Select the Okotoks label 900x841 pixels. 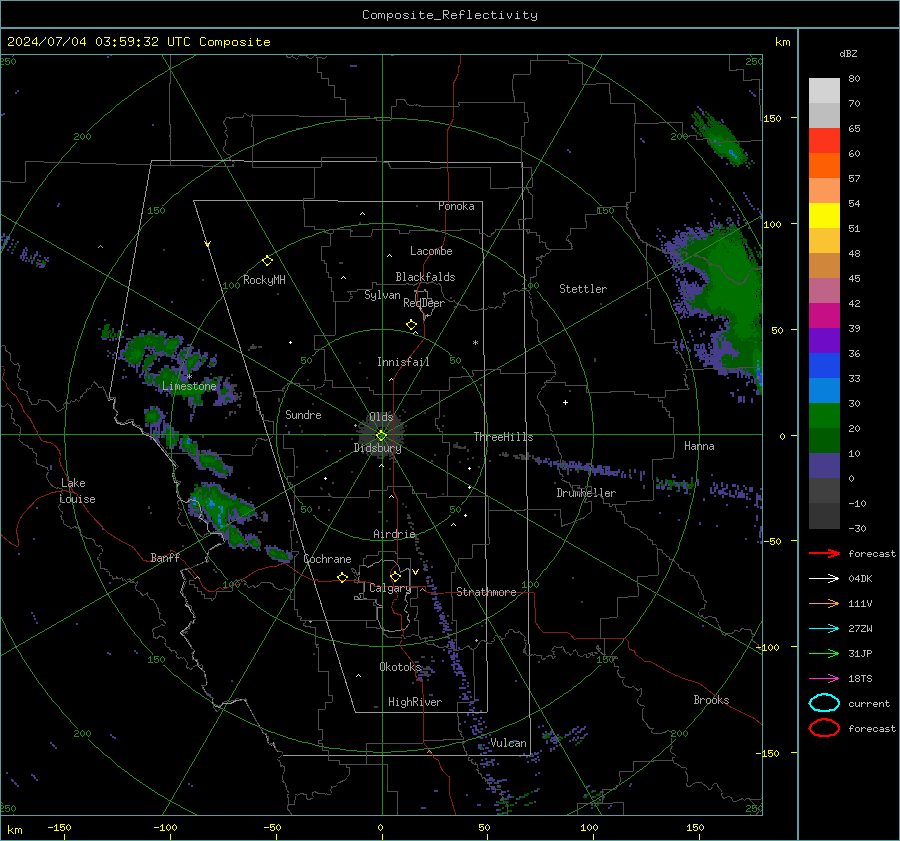400,667
